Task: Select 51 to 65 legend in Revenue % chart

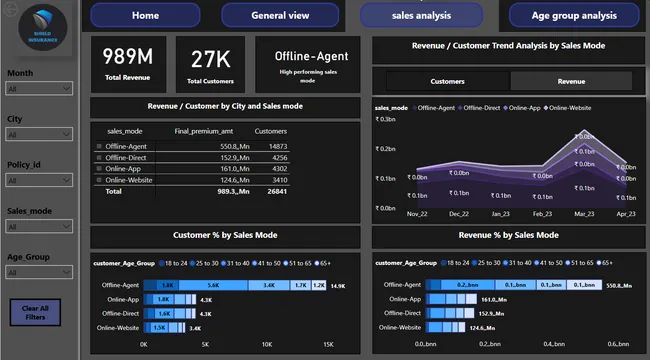Action: click(580, 263)
